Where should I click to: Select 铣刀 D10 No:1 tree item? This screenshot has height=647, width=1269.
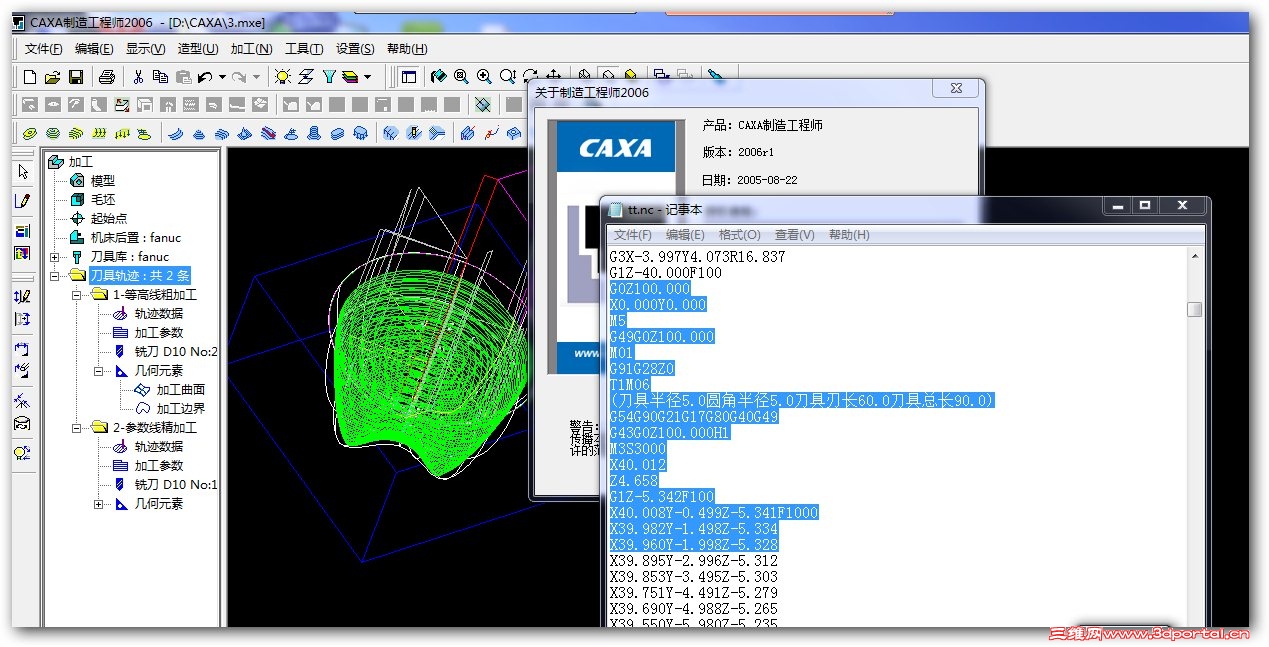tap(177, 485)
